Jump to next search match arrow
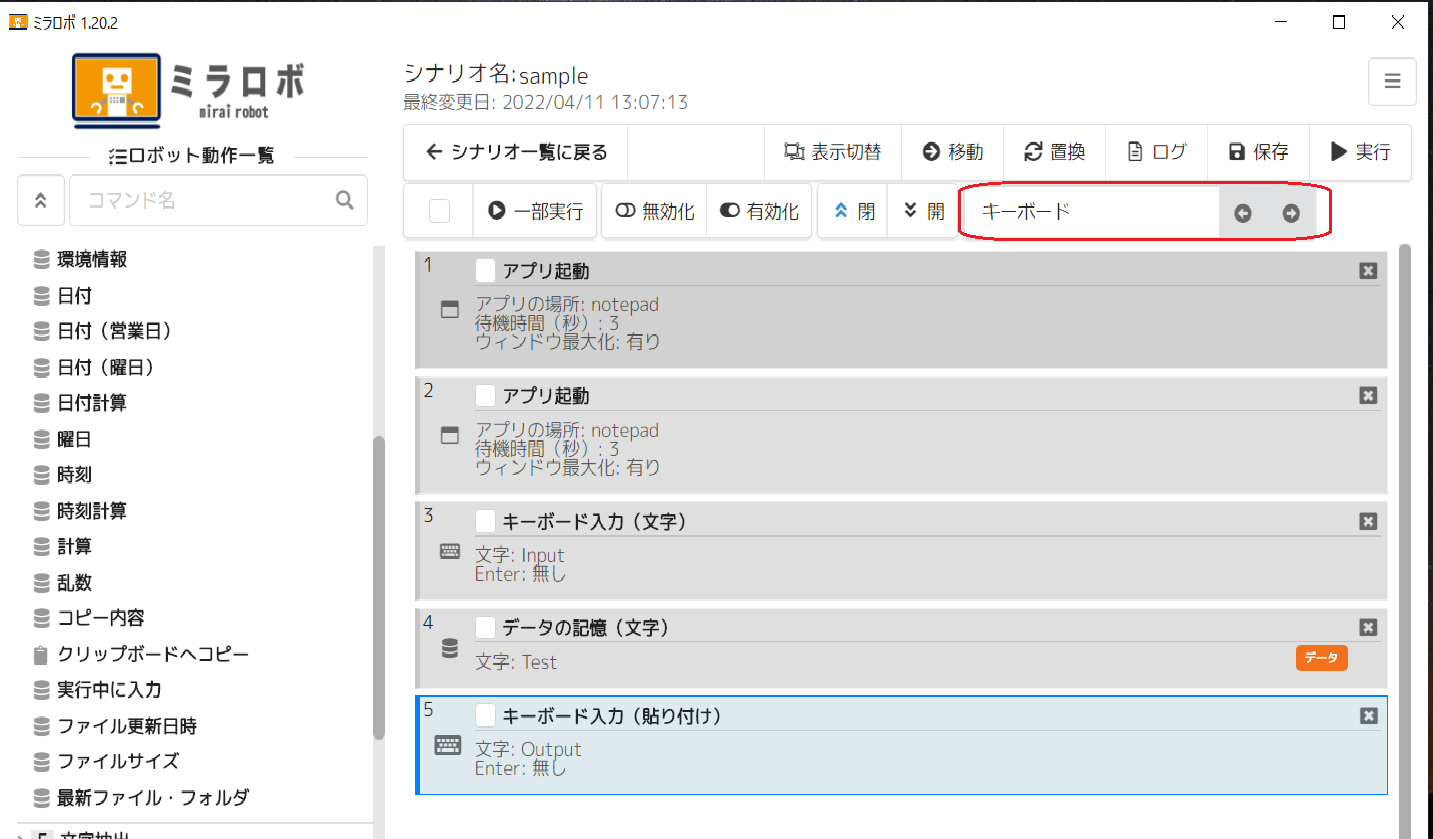 [x=1291, y=212]
